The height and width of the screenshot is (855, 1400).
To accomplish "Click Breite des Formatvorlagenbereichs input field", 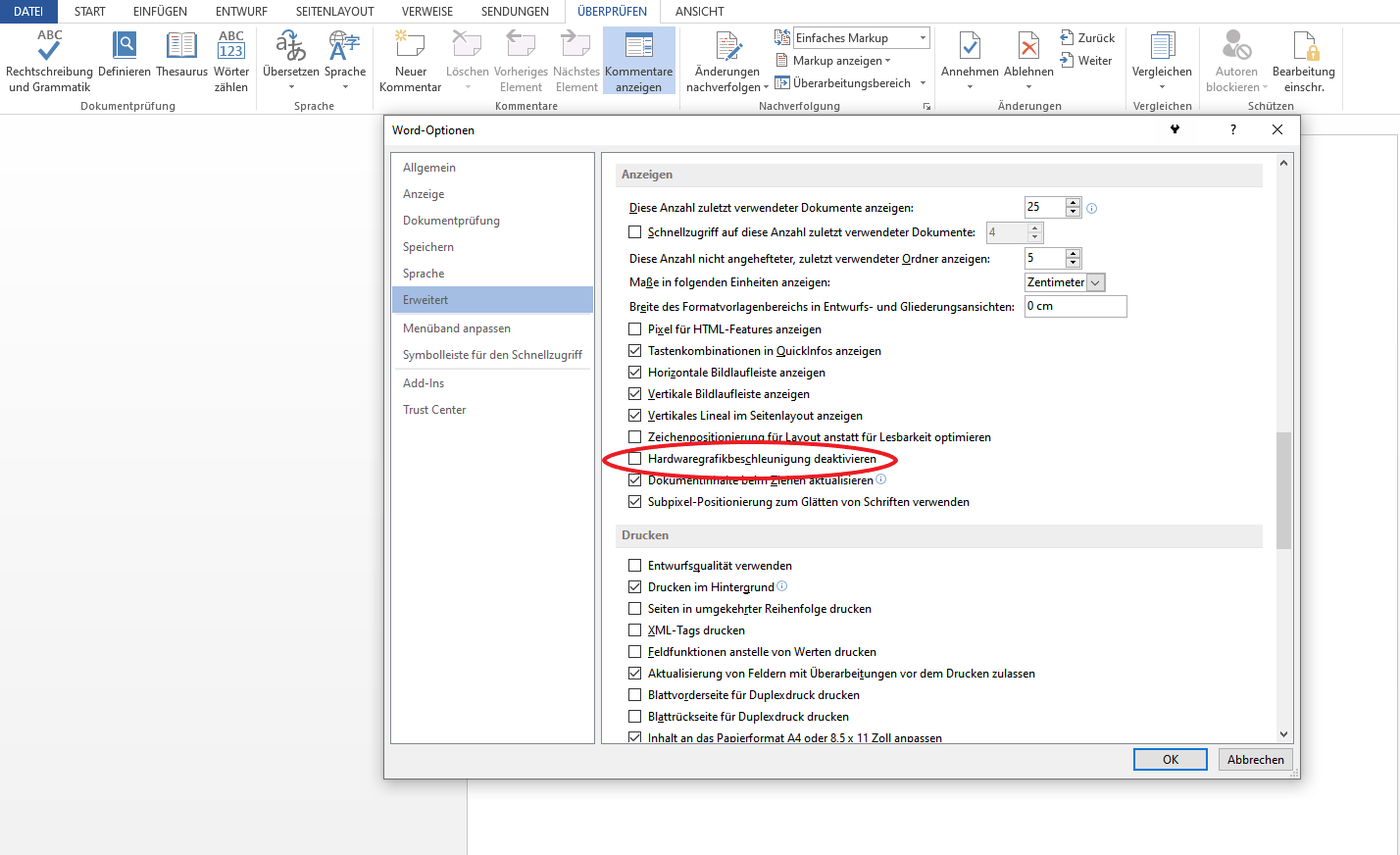I will [x=1075, y=306].
